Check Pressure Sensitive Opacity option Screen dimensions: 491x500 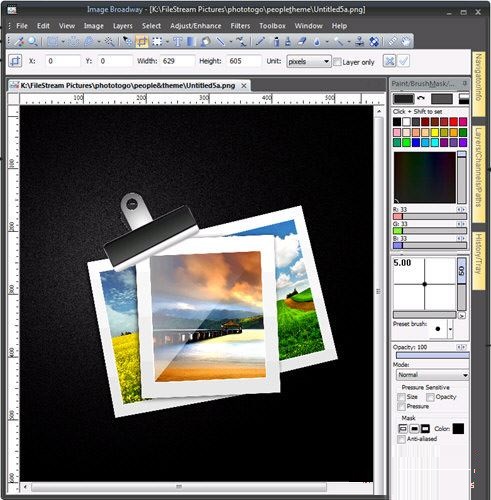430,397
